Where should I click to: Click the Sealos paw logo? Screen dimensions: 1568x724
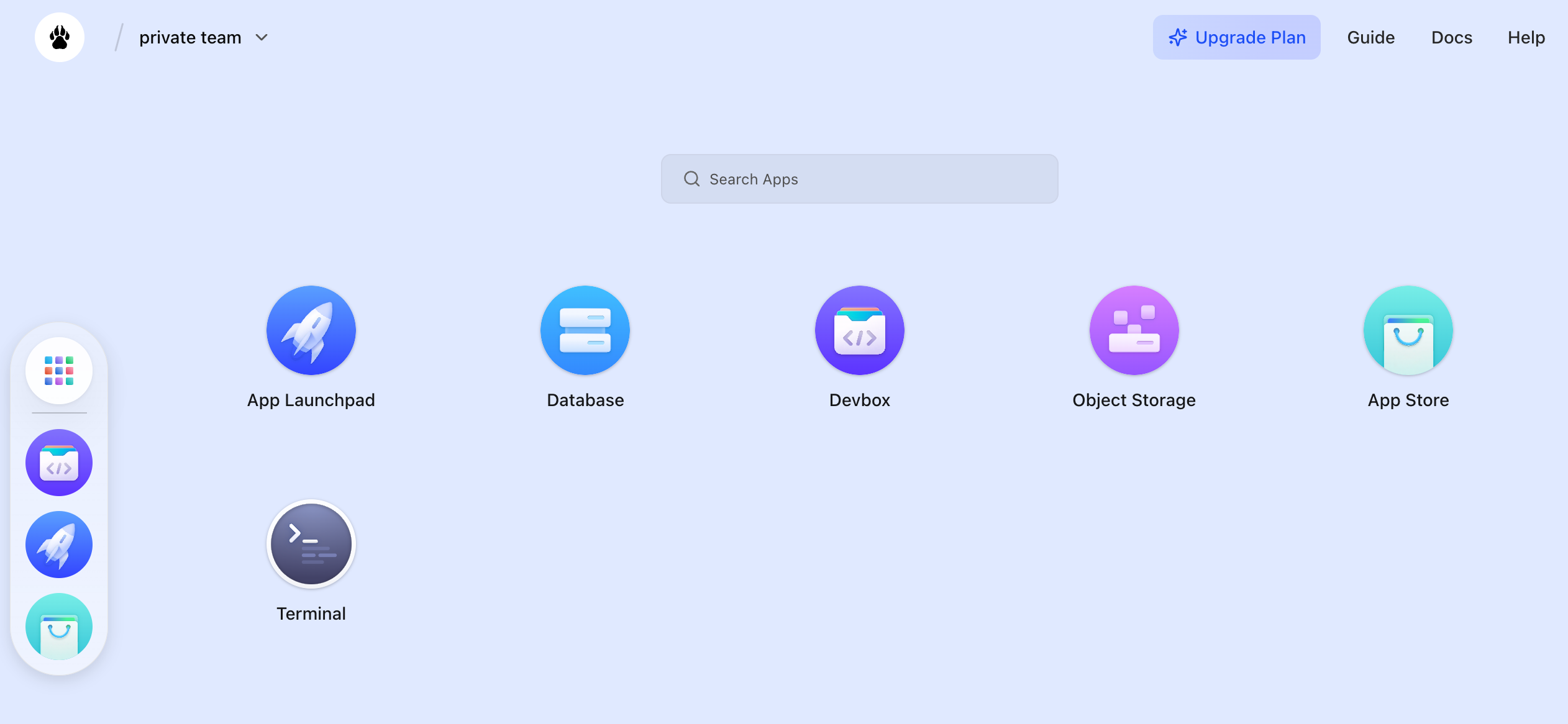[x=59, y=37]
